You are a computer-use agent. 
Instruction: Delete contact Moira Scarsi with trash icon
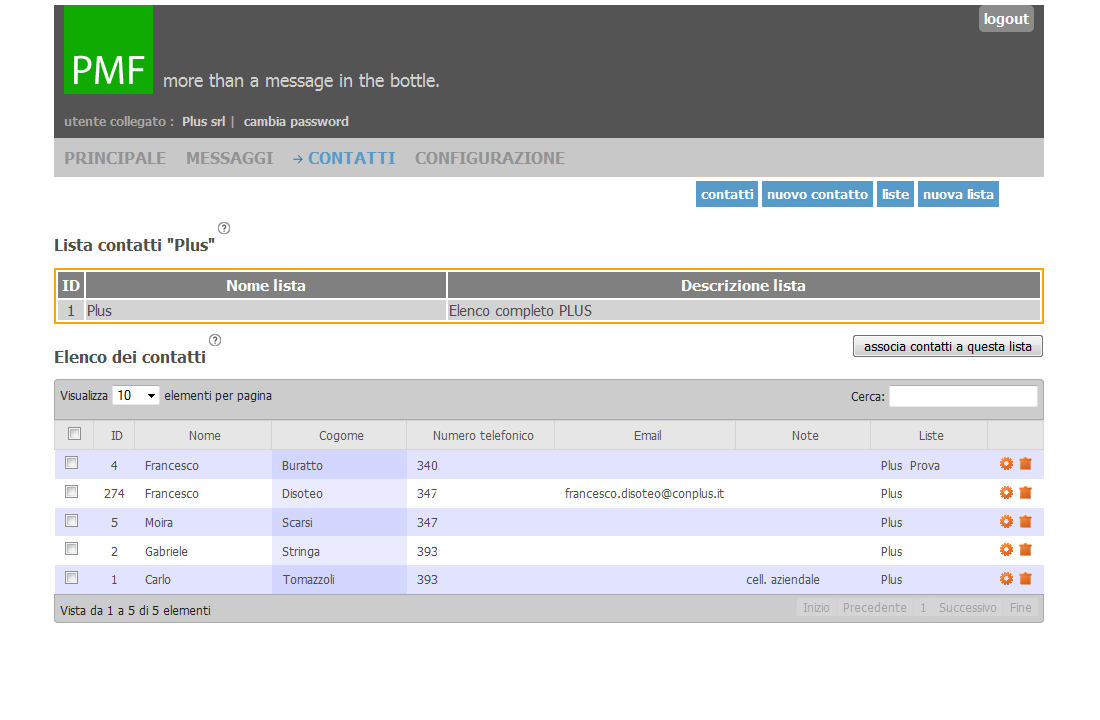point(1026,521)
